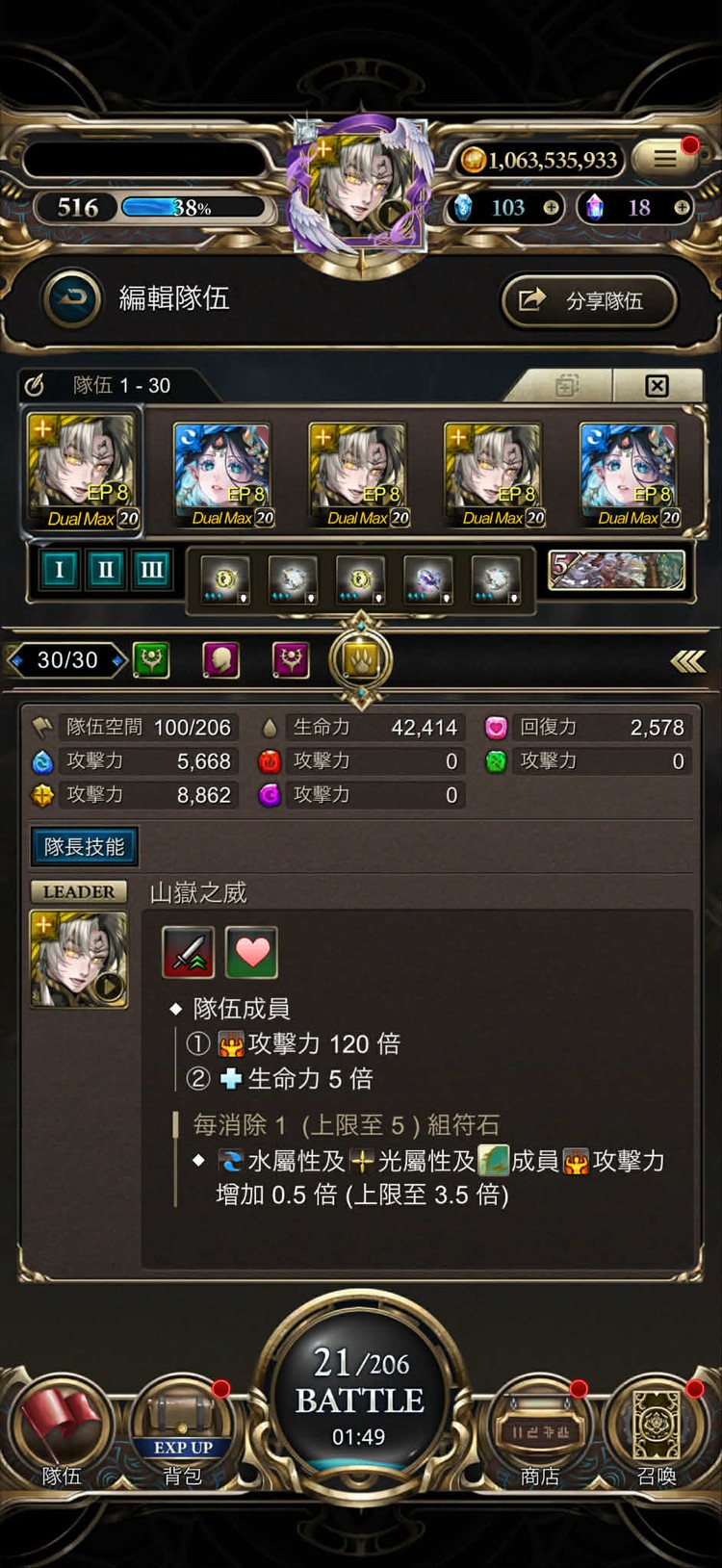Viewport: 722px width, 1568px height.
Task: Share team with 分享隊伍 button
Action: pyautogui.click(x=589, y=300)
